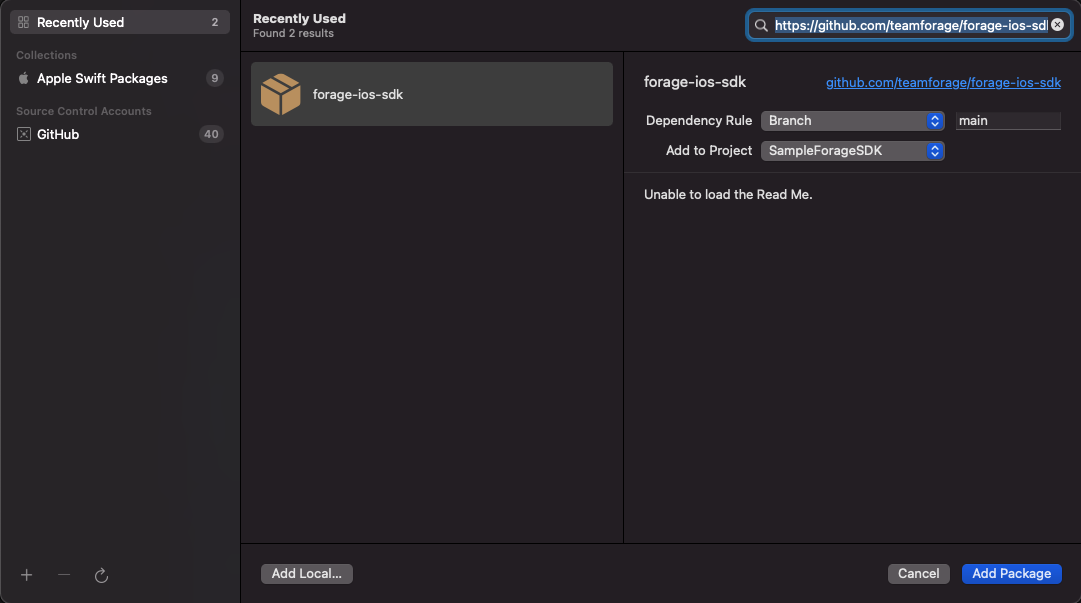Image resolution: width=1081 pixels, height=603 pixels.
Task: Select the forage-ios-sdk result row
Action: (432, 94)
